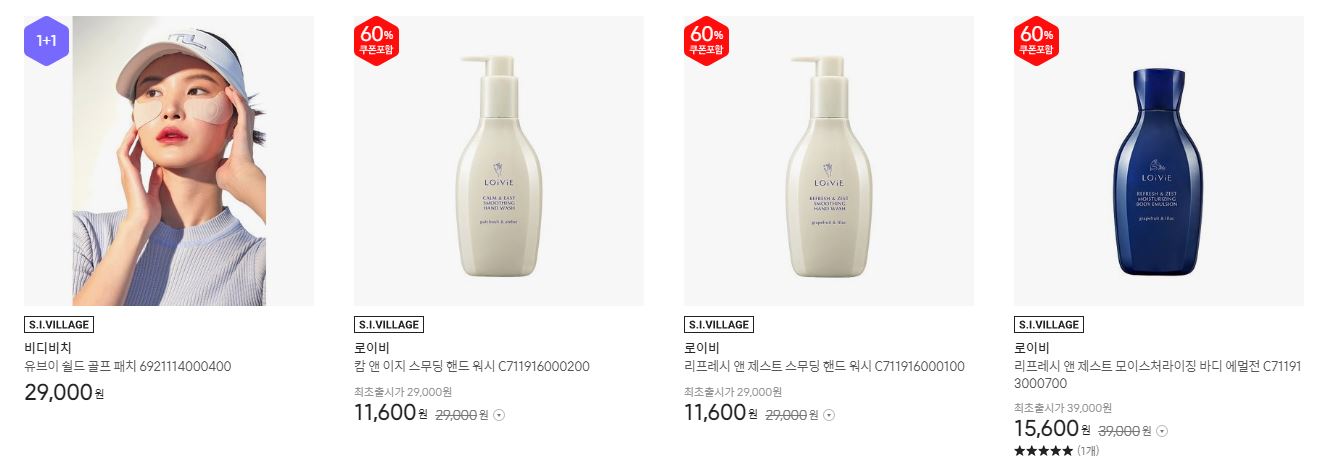Click the 60% coupon badge on Refresh & Zest hand wash
Viewport: 1321px width, 462px height.
[x=706, y=41]
